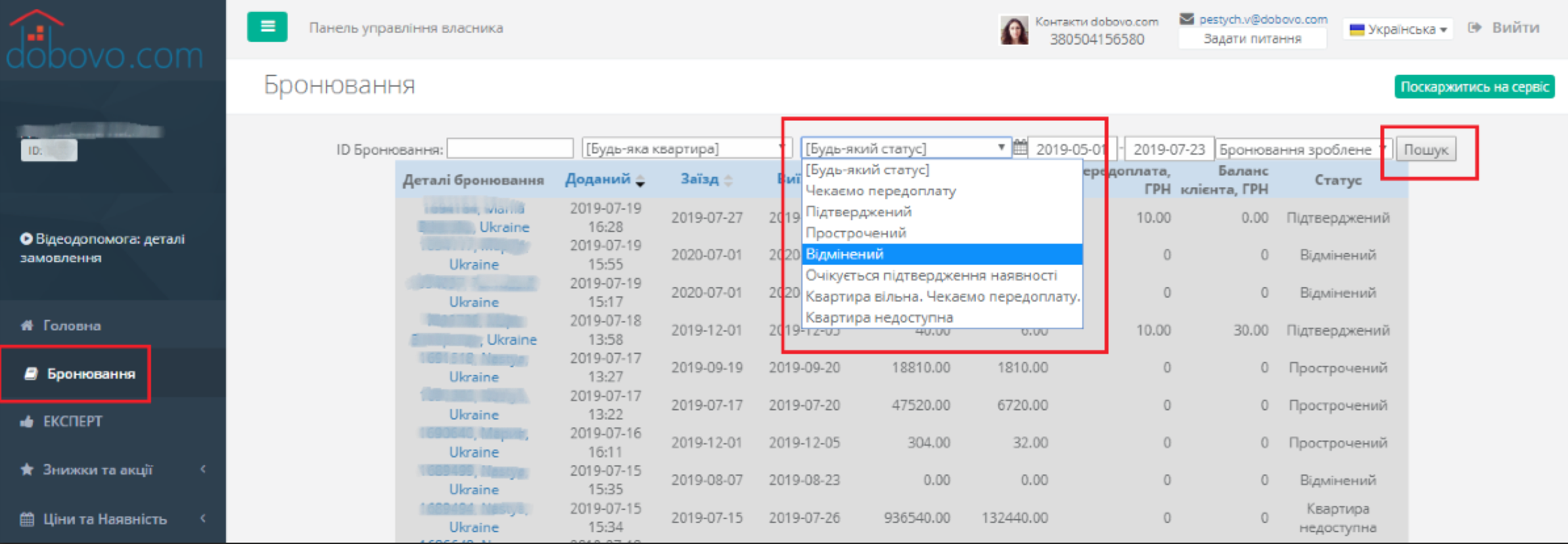Click the thumbs-up icon beside 'ЕКСПЕРТ'

[27, 421]
